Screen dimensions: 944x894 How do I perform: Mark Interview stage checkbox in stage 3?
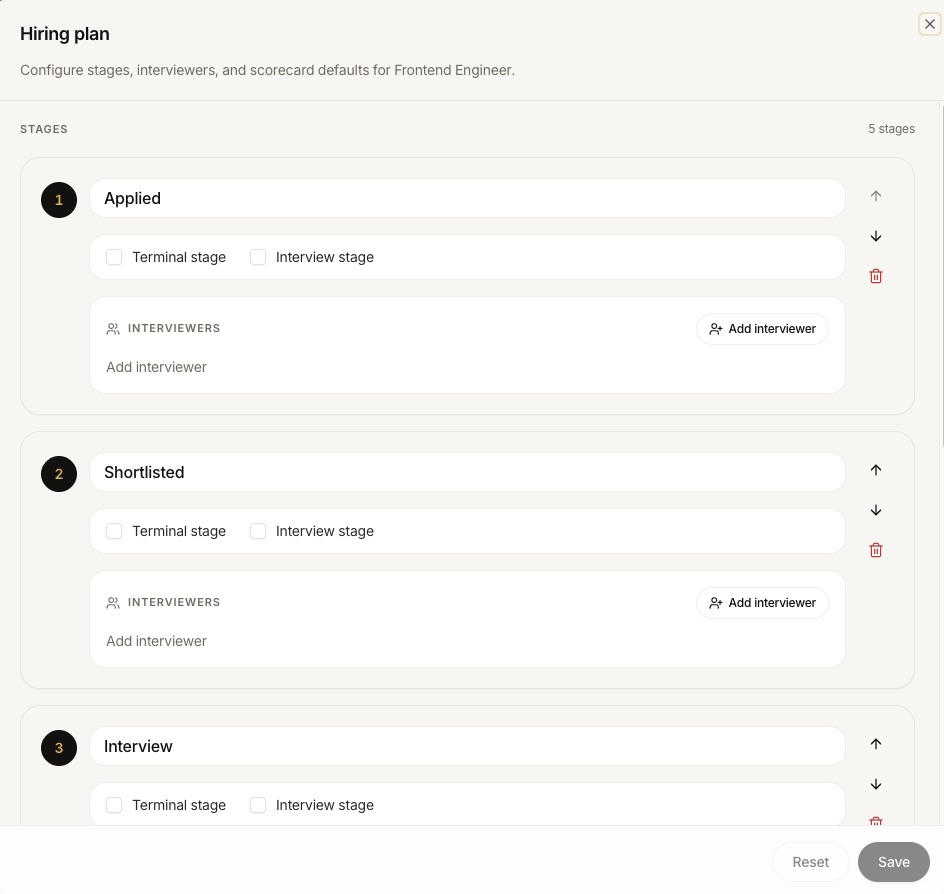click(x=258, y=805)
